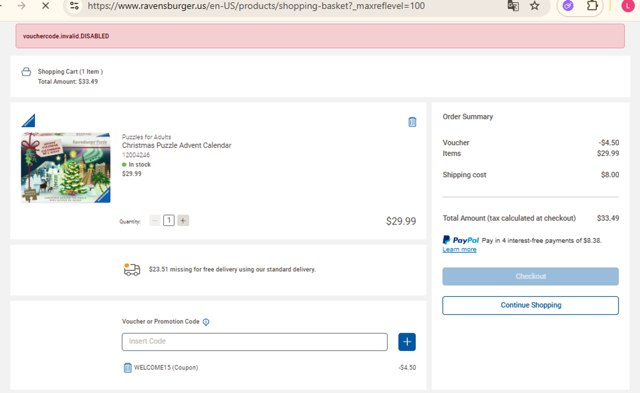Stop loading the page with the X
This screenshot has height=393, width=640.
[x=45, y=6]
